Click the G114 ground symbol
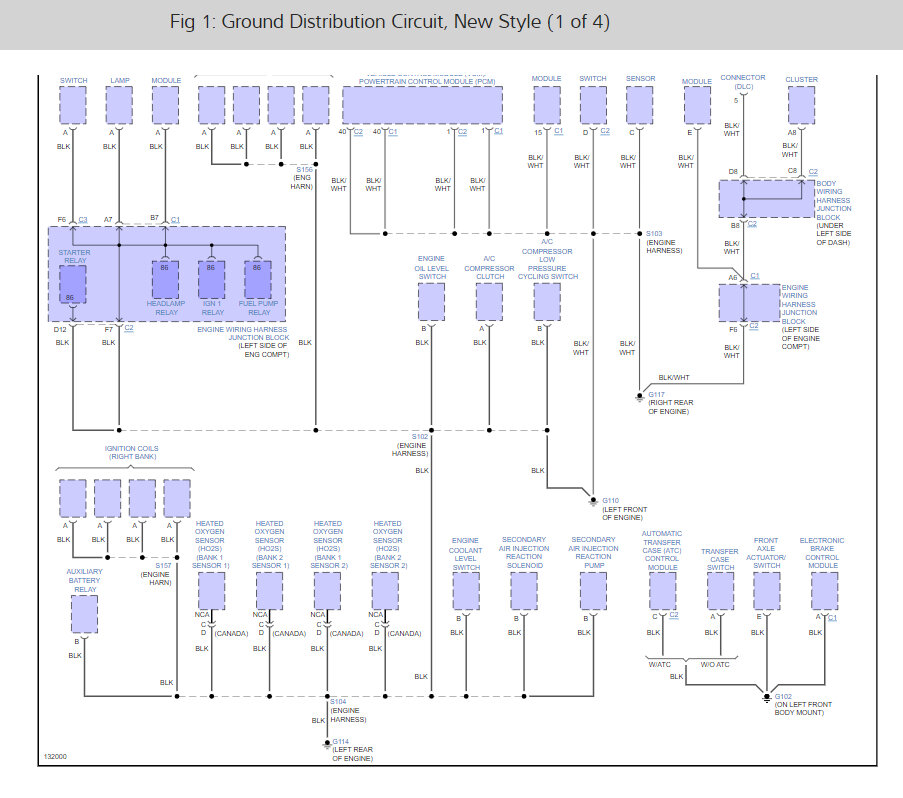903x798 pixels. (x=327, y=743)
